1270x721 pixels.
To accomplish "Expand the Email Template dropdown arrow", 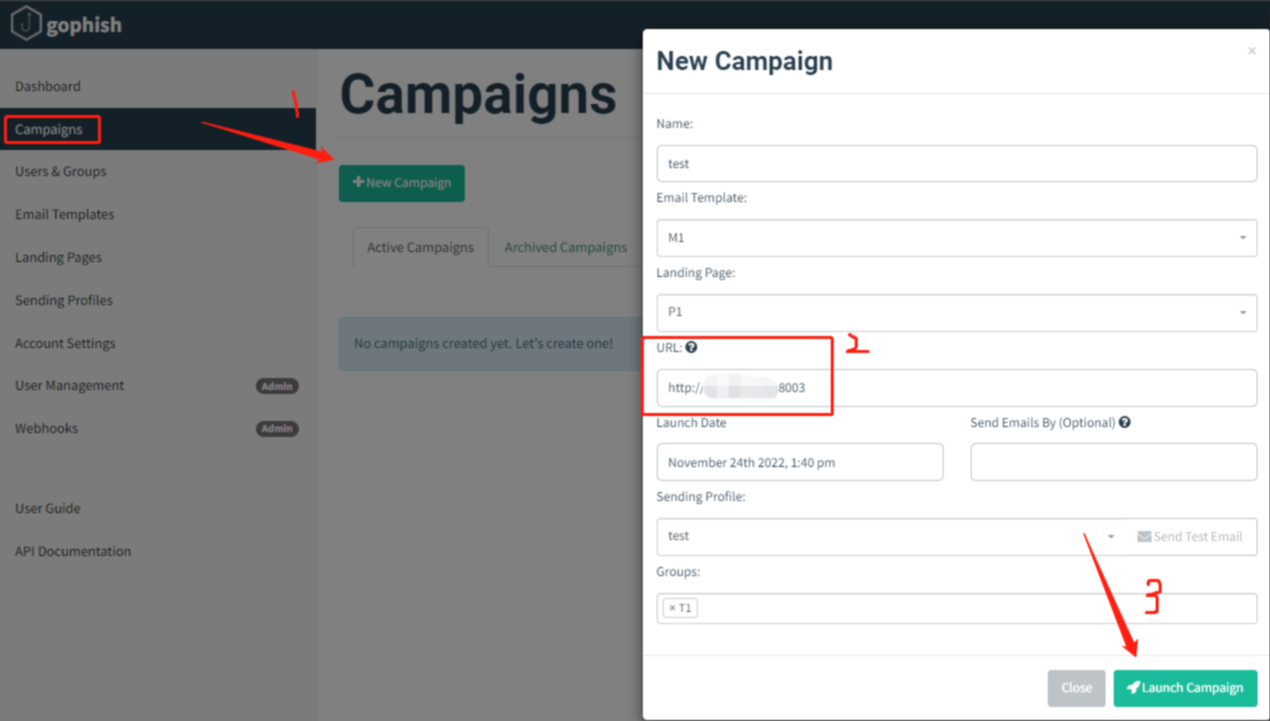I will [x=1243, y=238].
